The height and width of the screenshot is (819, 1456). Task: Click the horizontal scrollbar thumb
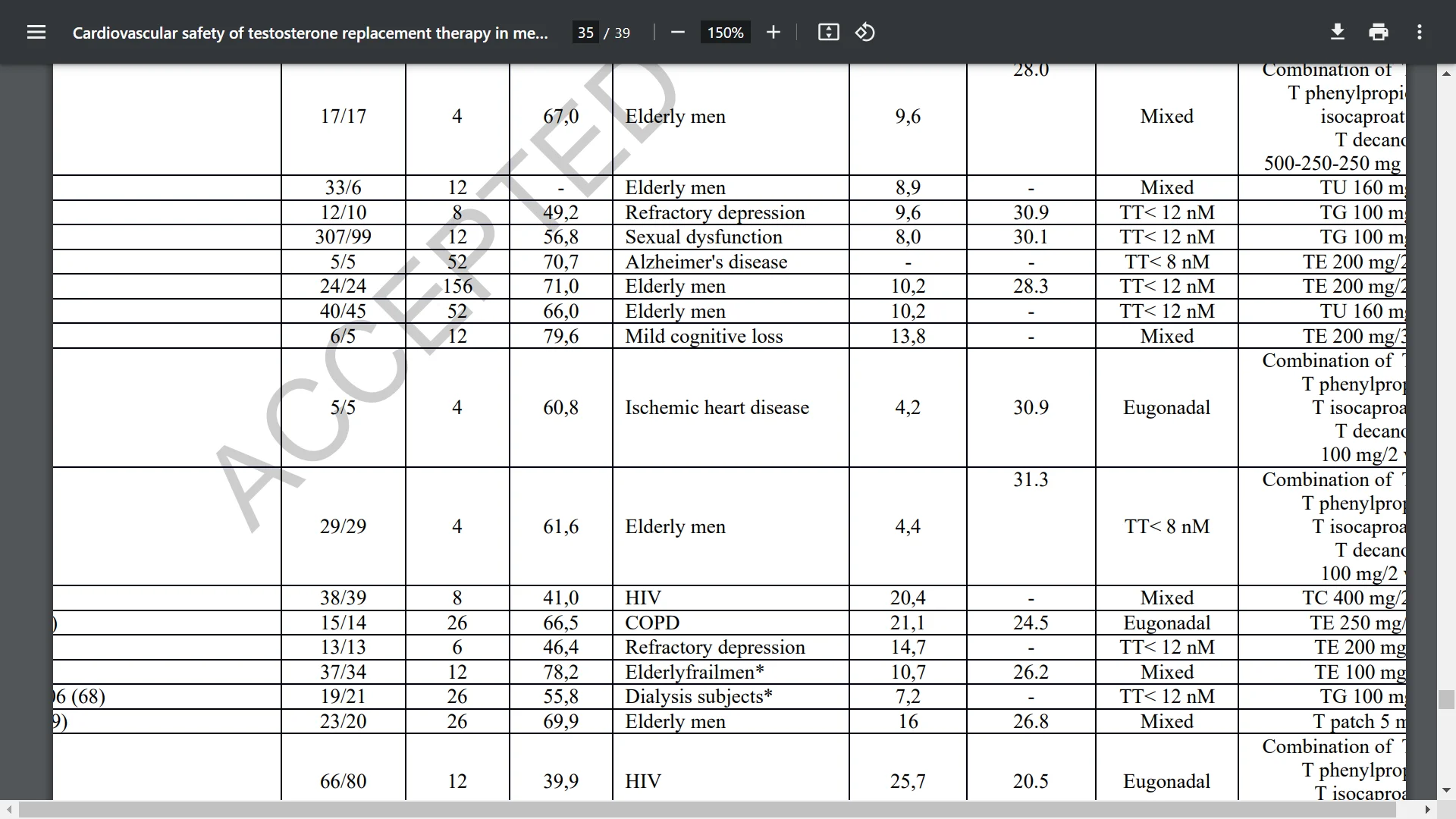pyautogui.click(x=707, y=809)
